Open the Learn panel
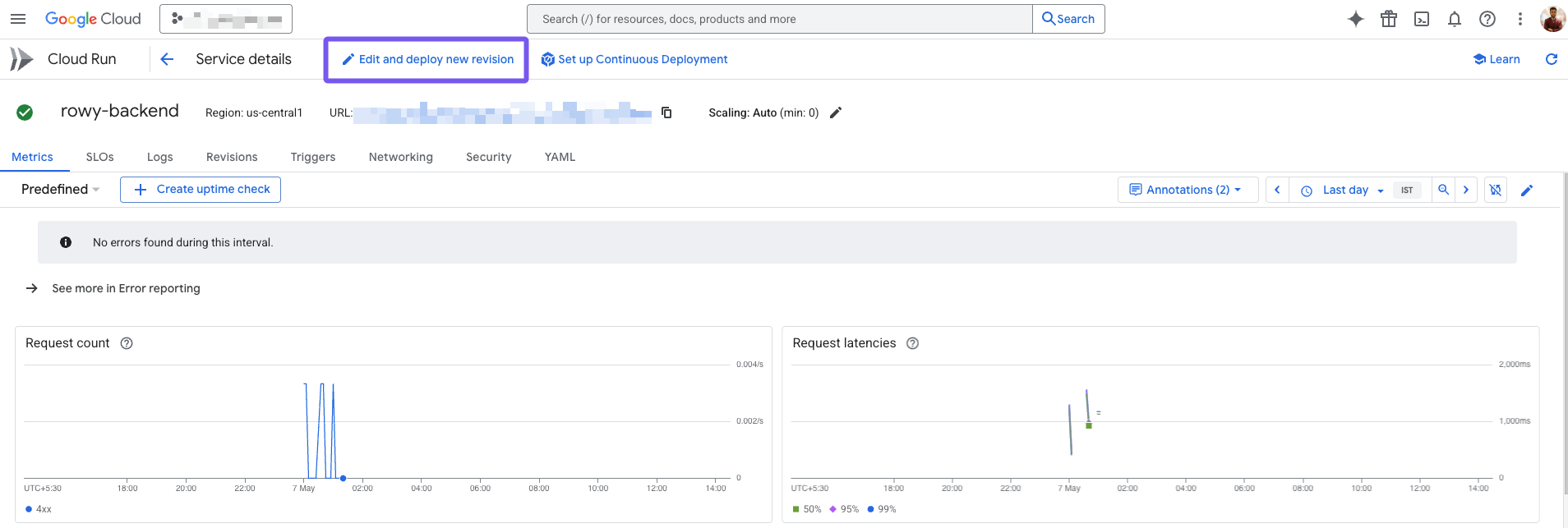Image resolution: width=1568 pixels, height=528 pixels. [1497, 59]
